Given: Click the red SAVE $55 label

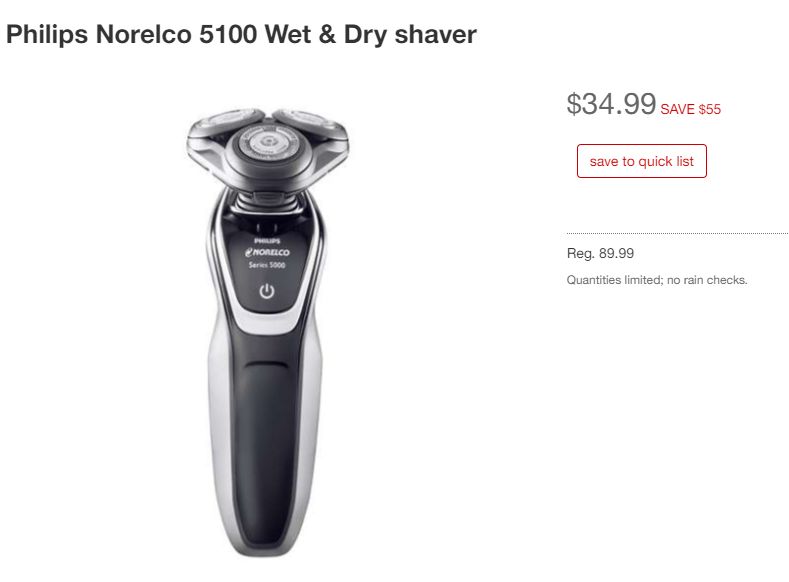Looking at the screenshot, I should [x=690, y=109].
